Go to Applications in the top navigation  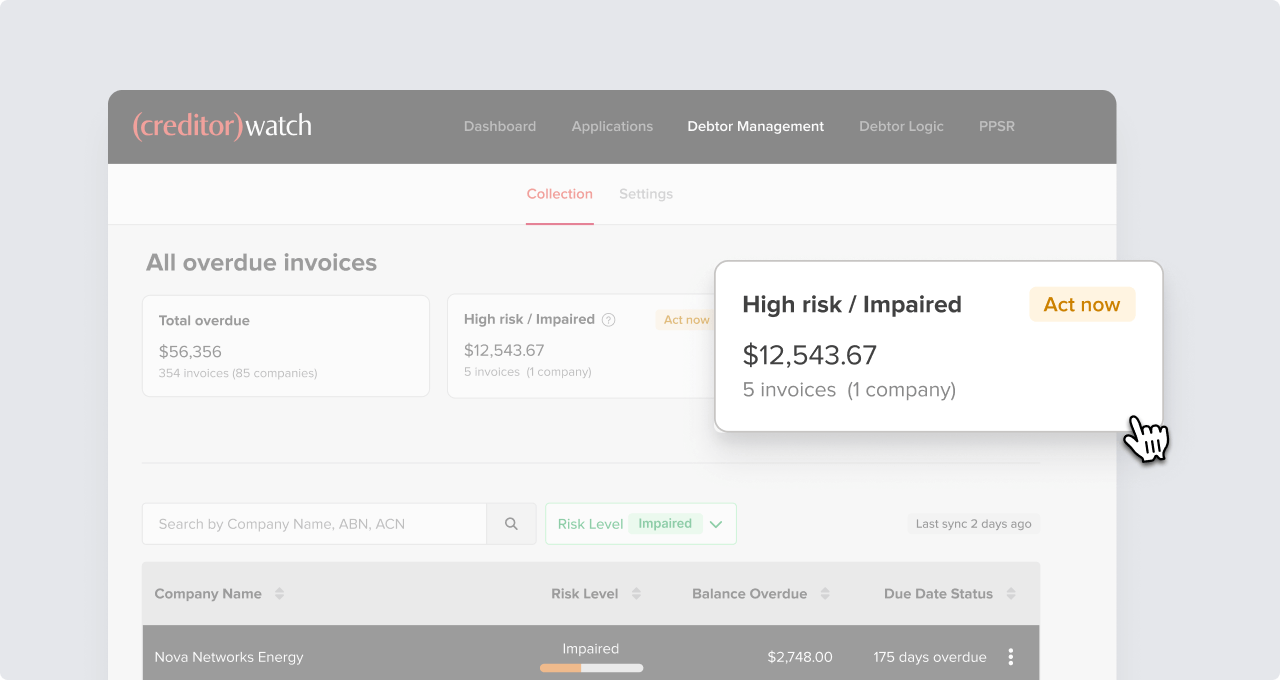point(612,127)
